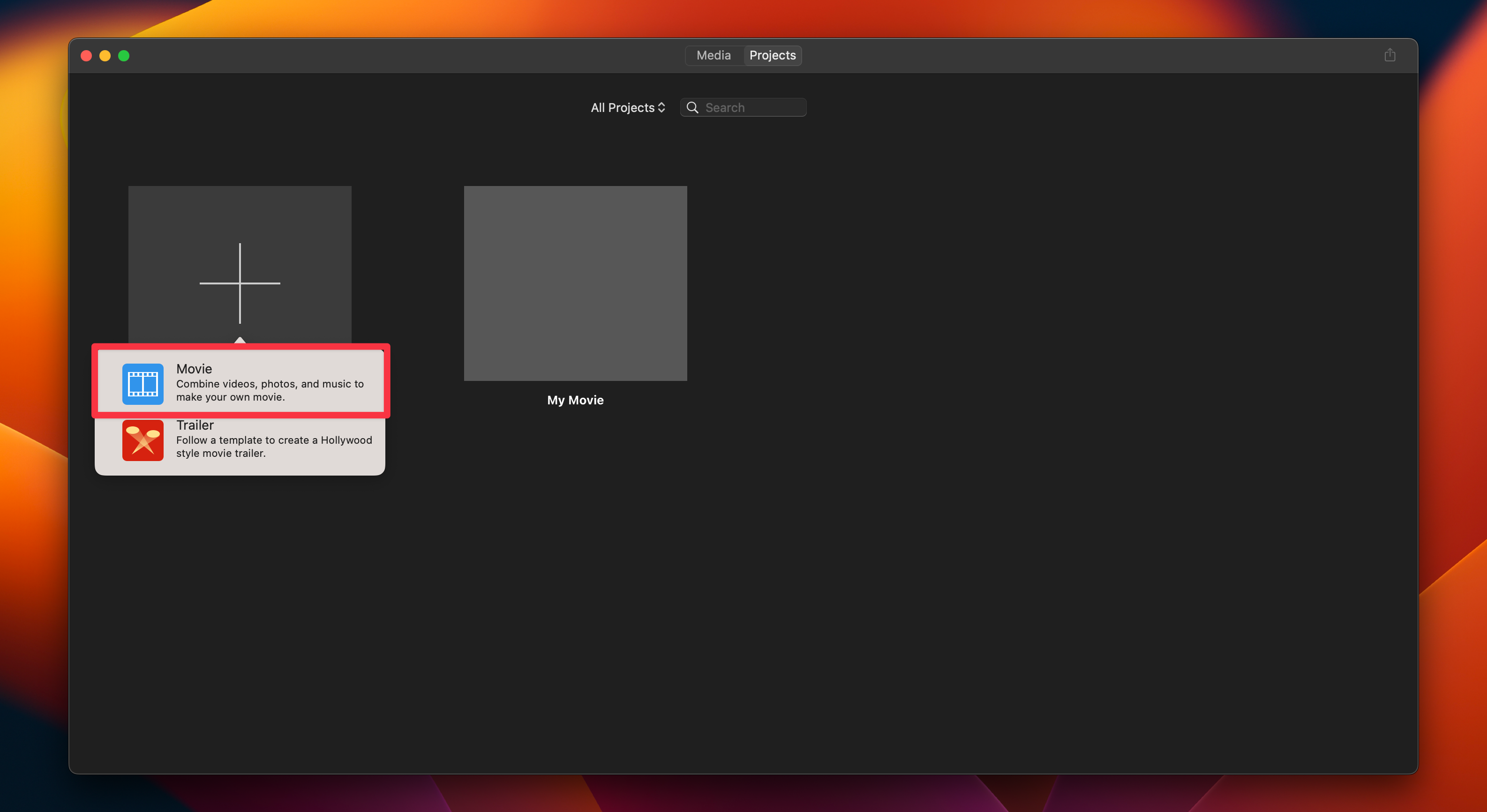The image size is (1487, 812).
Task: Click the All Projects chevron control
Action: click(x=661, y=107)
